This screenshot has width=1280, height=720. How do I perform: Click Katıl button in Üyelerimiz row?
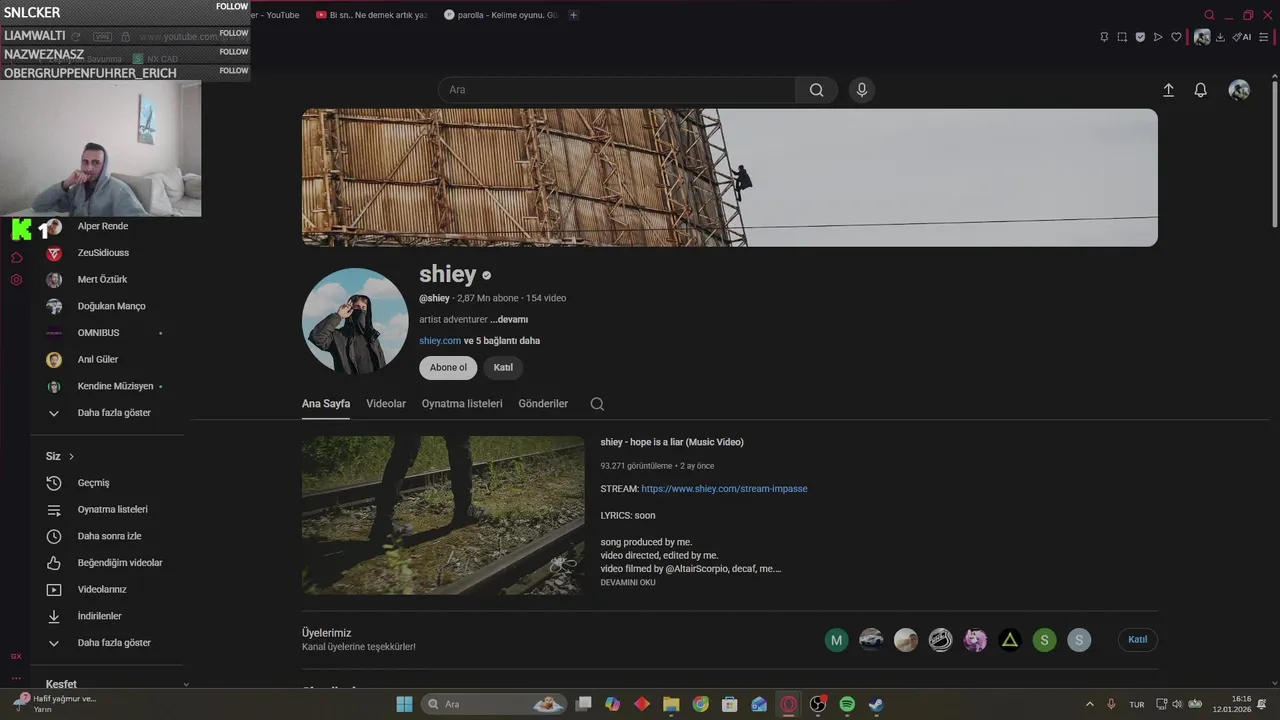tap(1138, 640)
